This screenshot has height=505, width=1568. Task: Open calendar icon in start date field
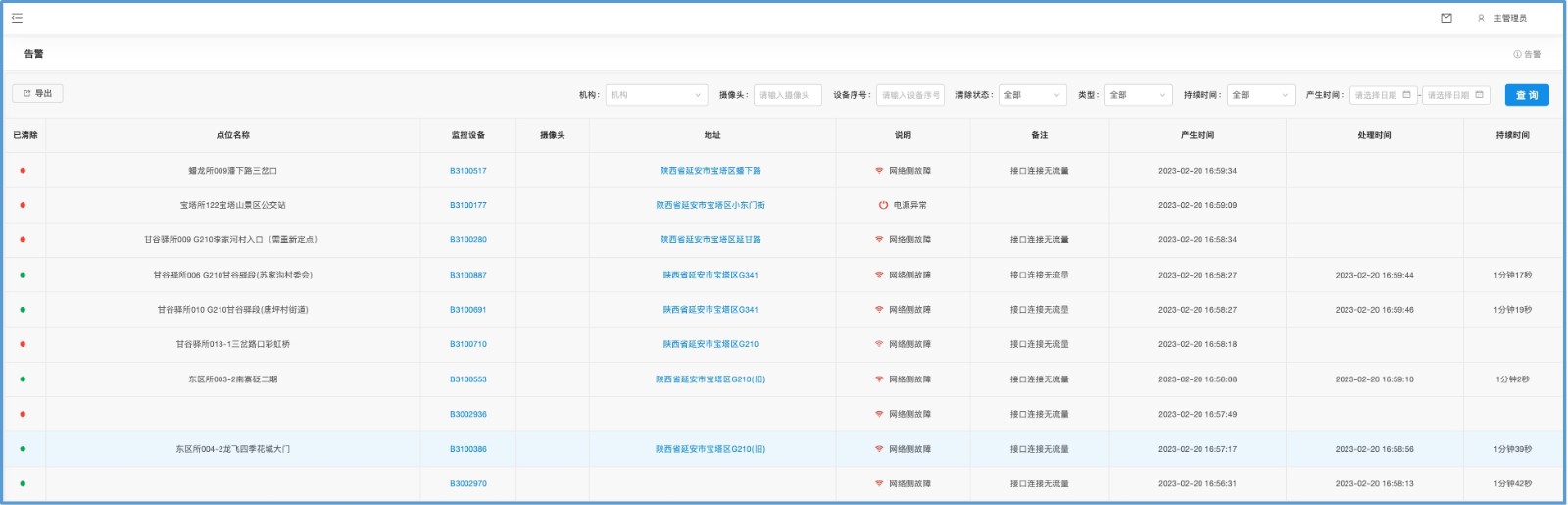(1406, 95)
